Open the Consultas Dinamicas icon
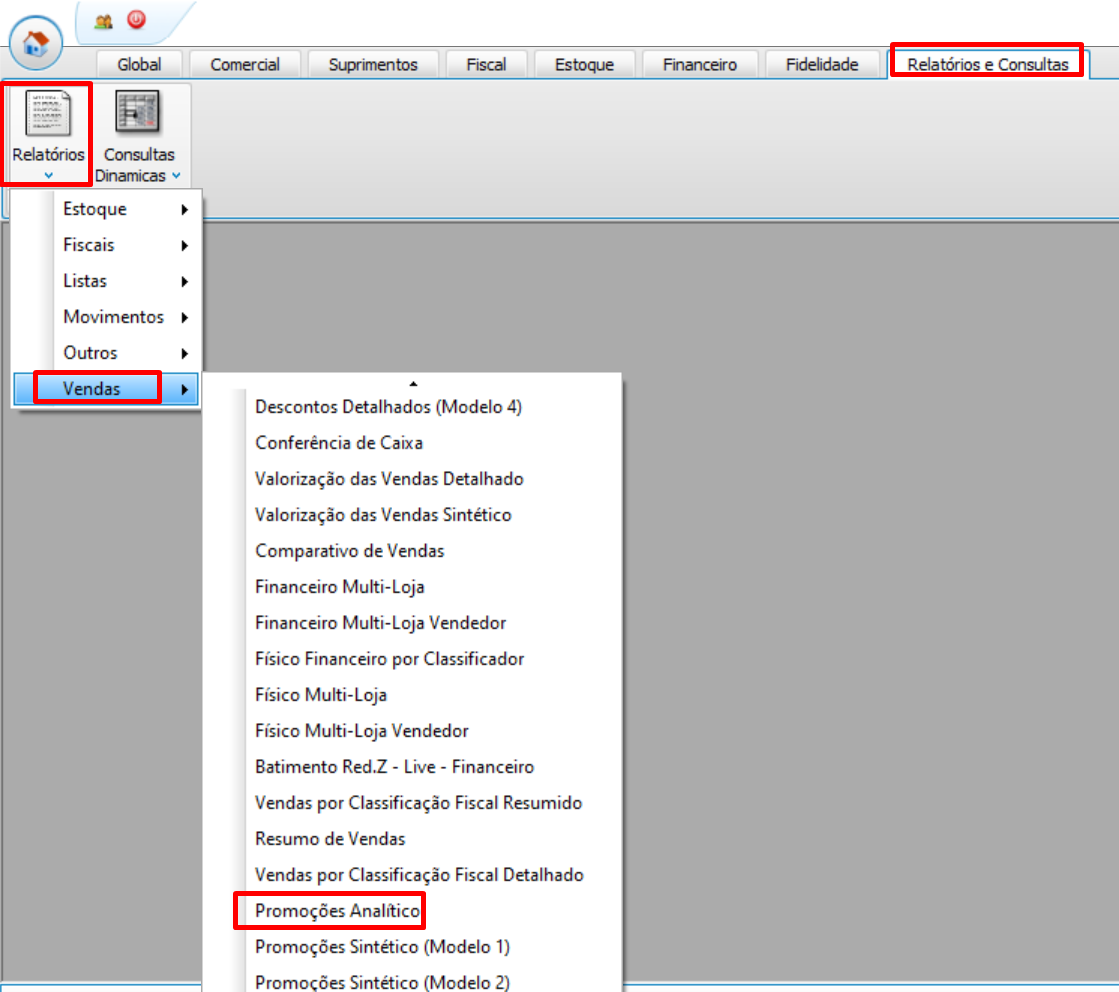1119x992 pixels. pos(138,112)
